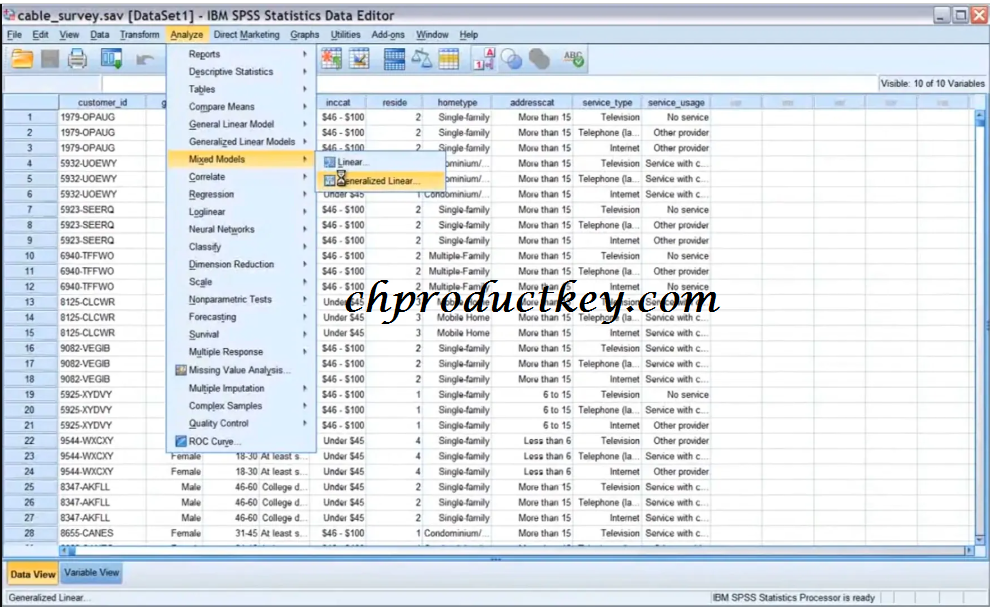
Task: Expand the Nonparametric Tests submenu arrow
Action: click(x=304, y=299)
